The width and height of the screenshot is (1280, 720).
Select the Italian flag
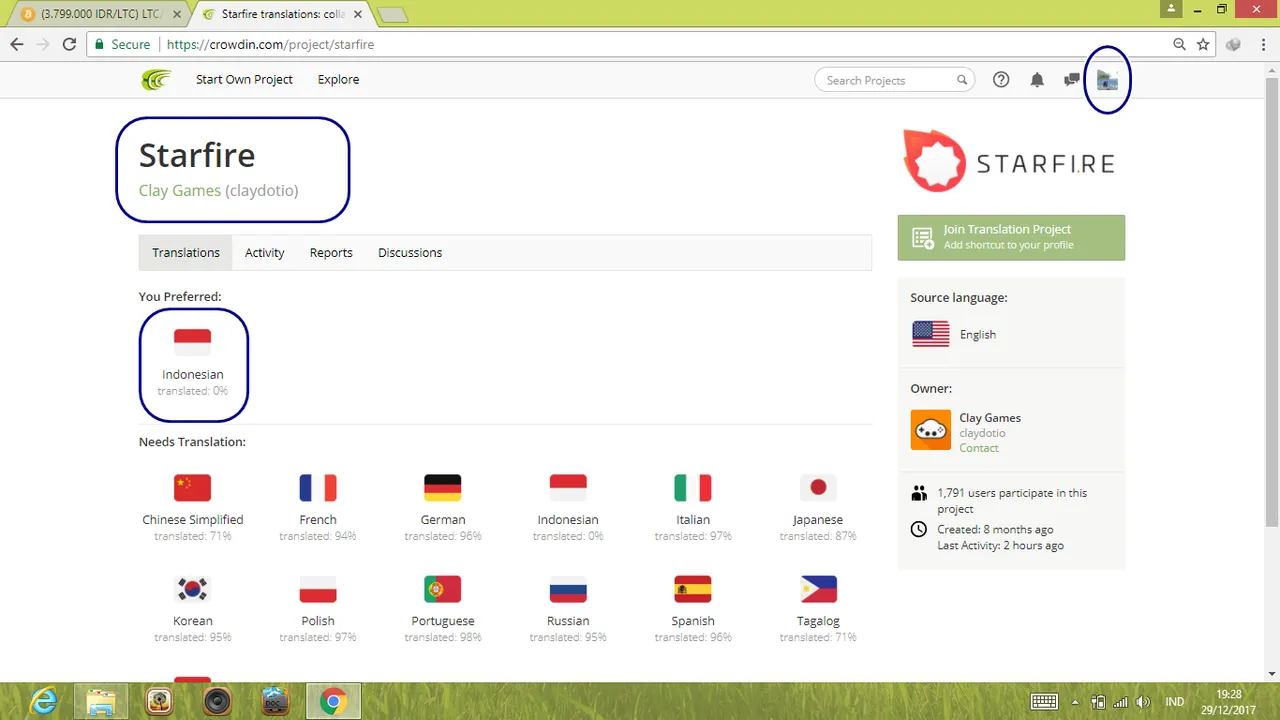pyautogui.click(x=693, y=487)
